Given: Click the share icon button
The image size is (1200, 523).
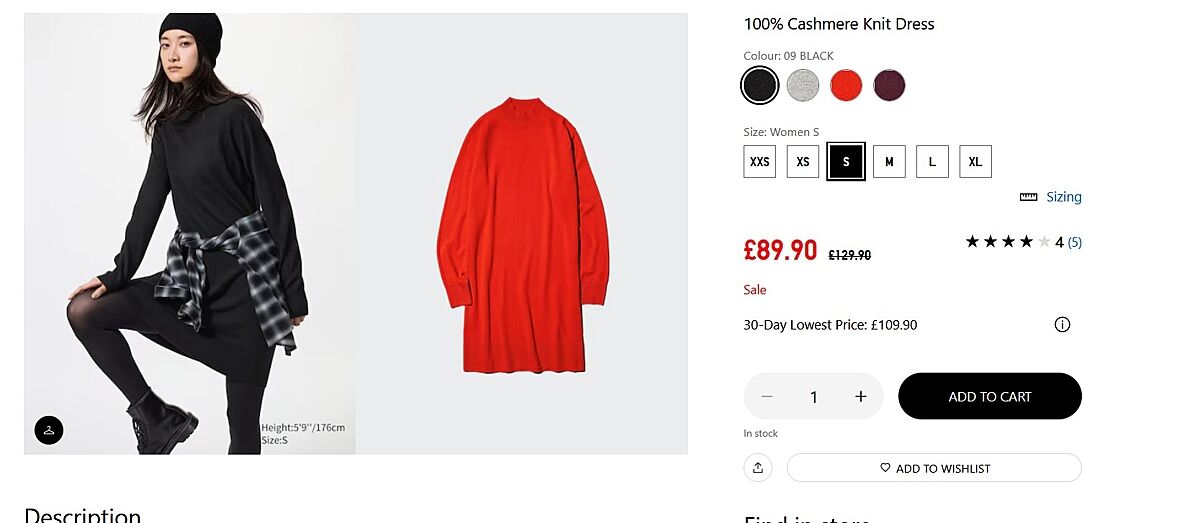Looking at the screenshot, I should [758, 468].
